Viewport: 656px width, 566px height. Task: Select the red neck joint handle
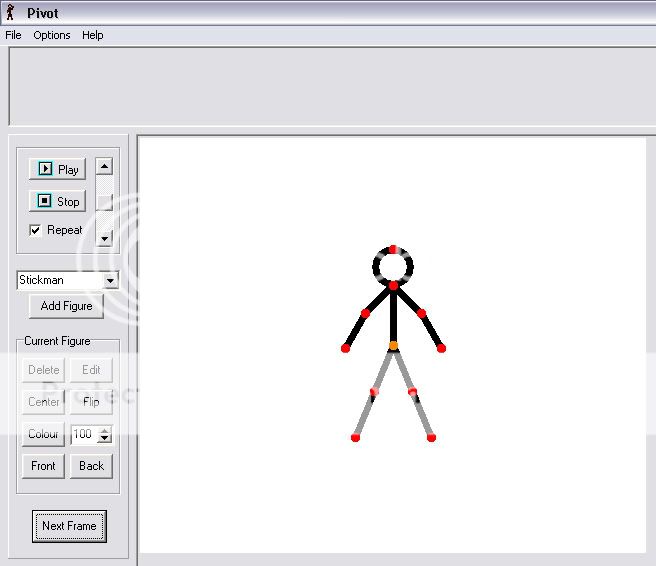tap(394, 286)
